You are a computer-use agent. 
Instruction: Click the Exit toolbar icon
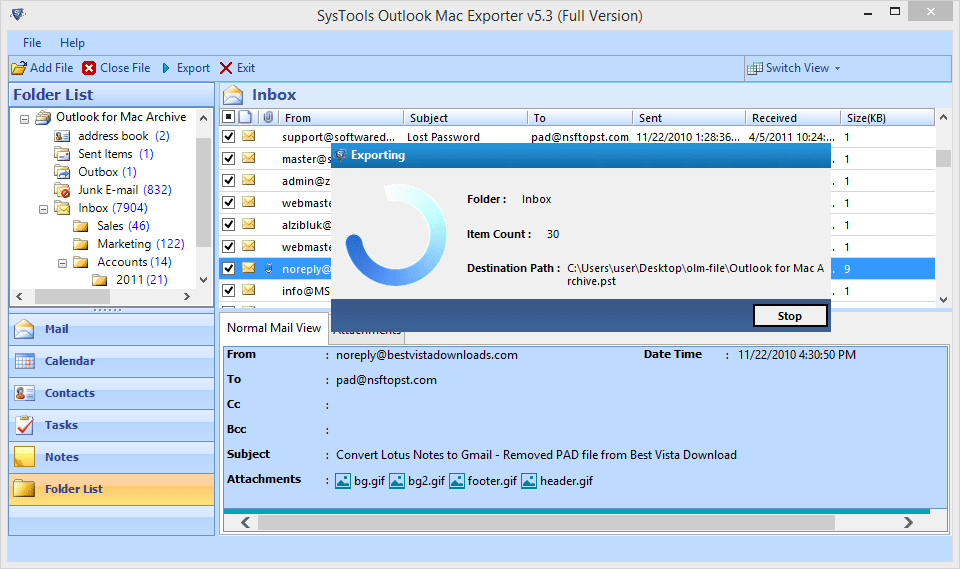pos(226,68)
